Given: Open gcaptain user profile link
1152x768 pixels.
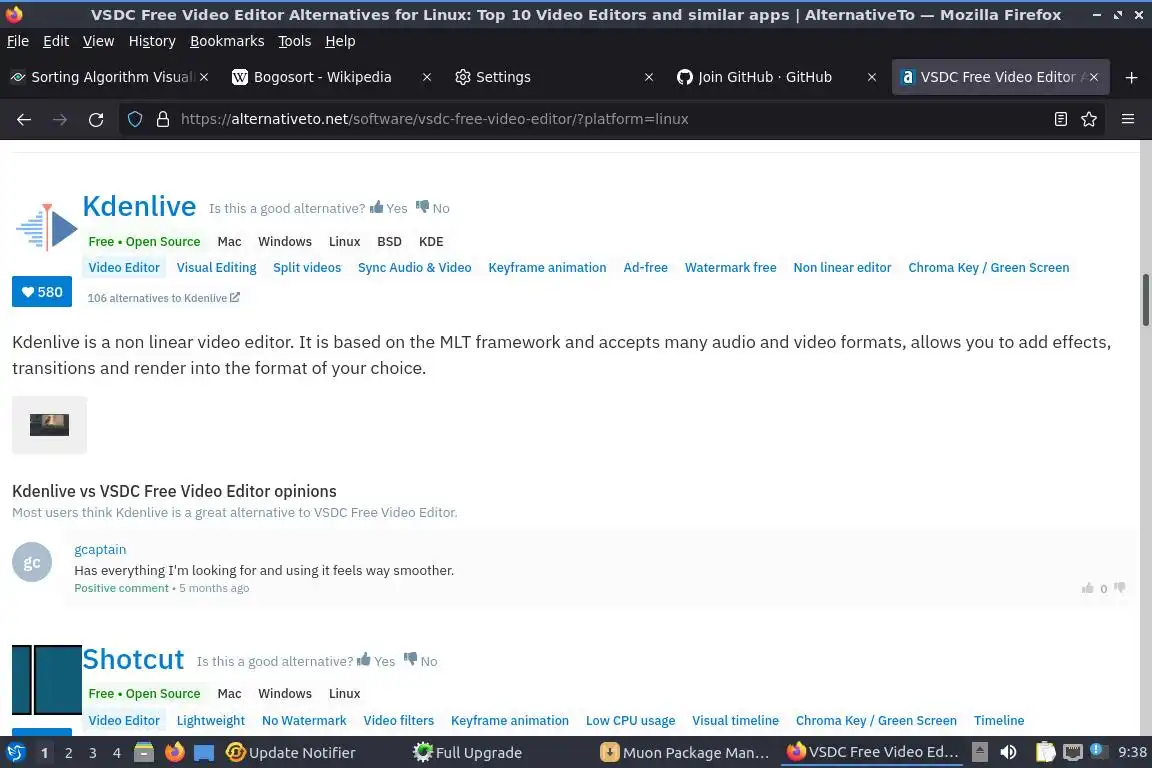Looking at the screenshot, I should coord(100,549).
